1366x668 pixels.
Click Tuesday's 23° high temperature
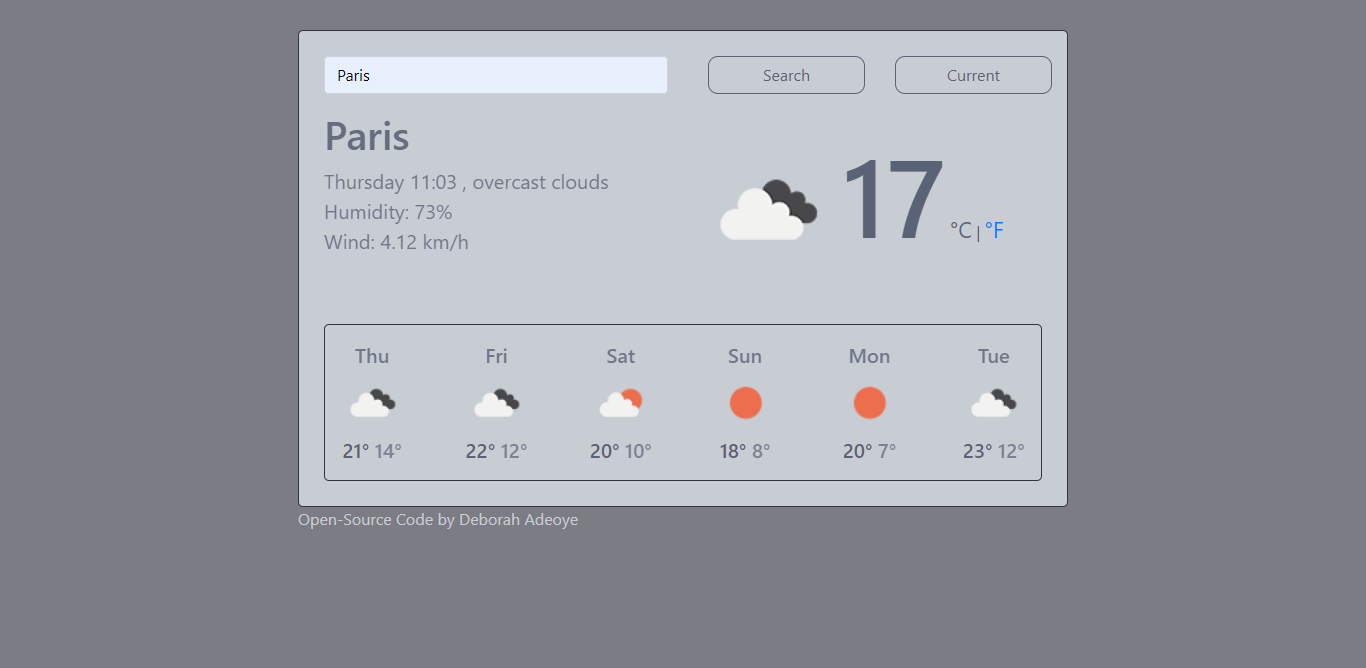click(977, 451)
